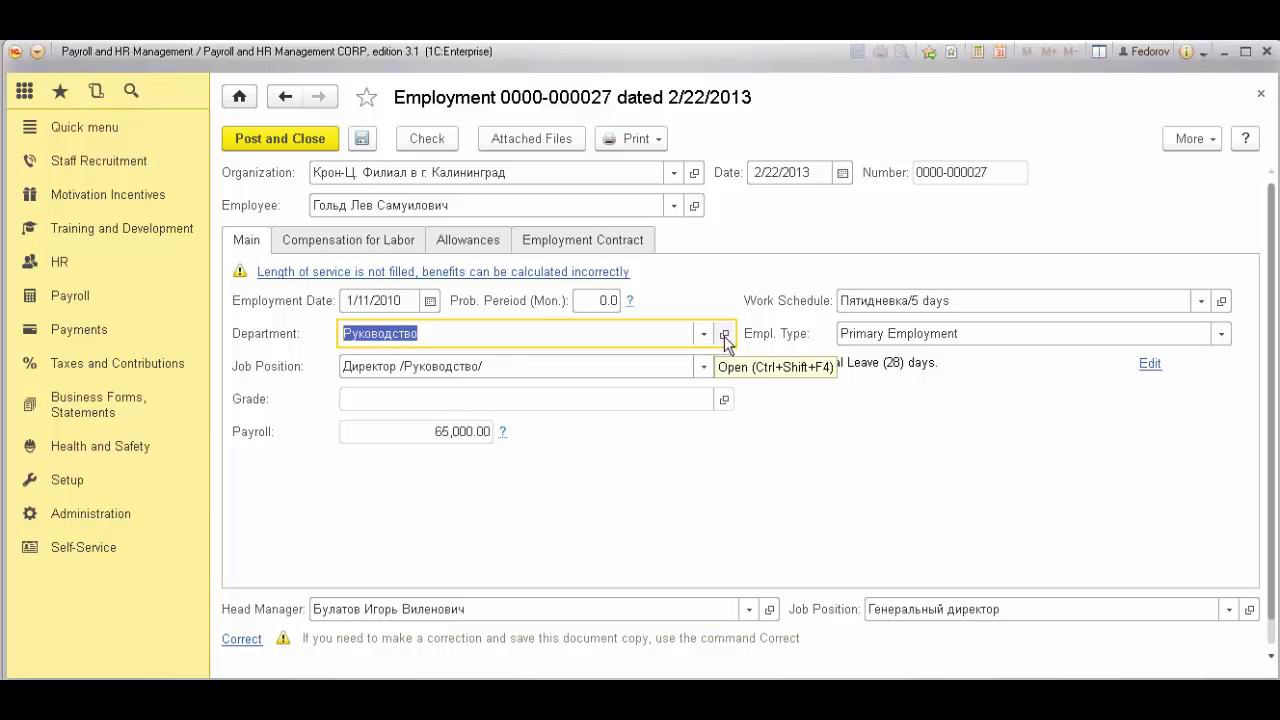This screenshot has width=1280, height=720.
Task: Toggle the window layout icon in title bar
Action: coord(1098,52)
